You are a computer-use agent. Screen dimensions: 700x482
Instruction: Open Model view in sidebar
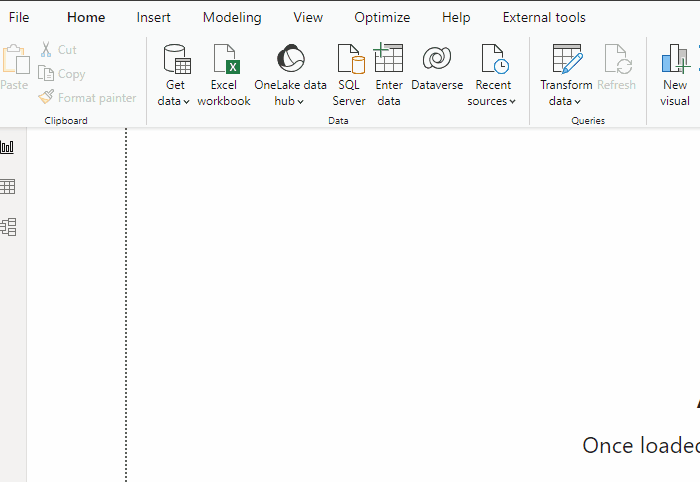(x=8, y=227)
